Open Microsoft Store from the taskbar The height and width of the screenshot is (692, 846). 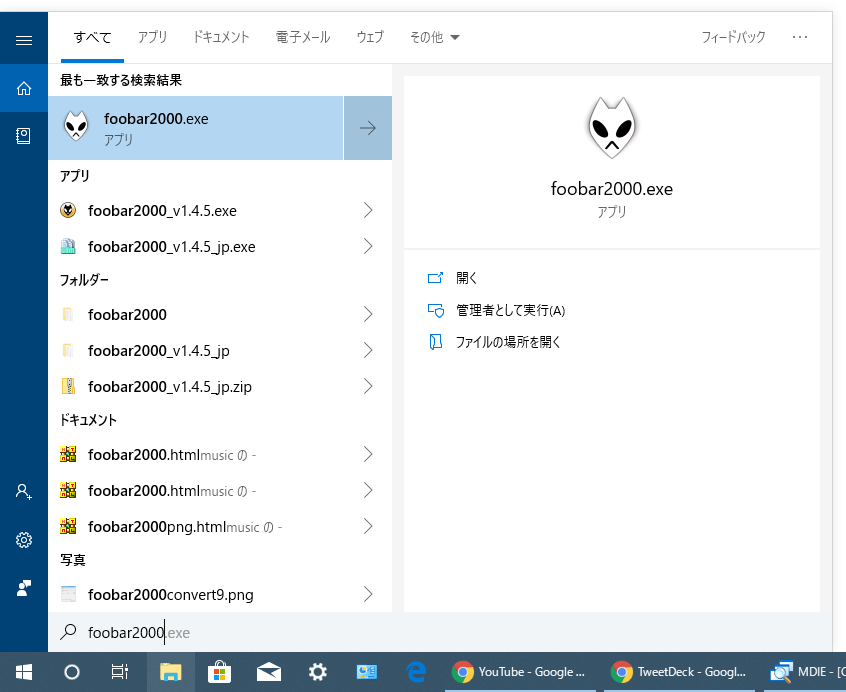[x=220, y=672]
